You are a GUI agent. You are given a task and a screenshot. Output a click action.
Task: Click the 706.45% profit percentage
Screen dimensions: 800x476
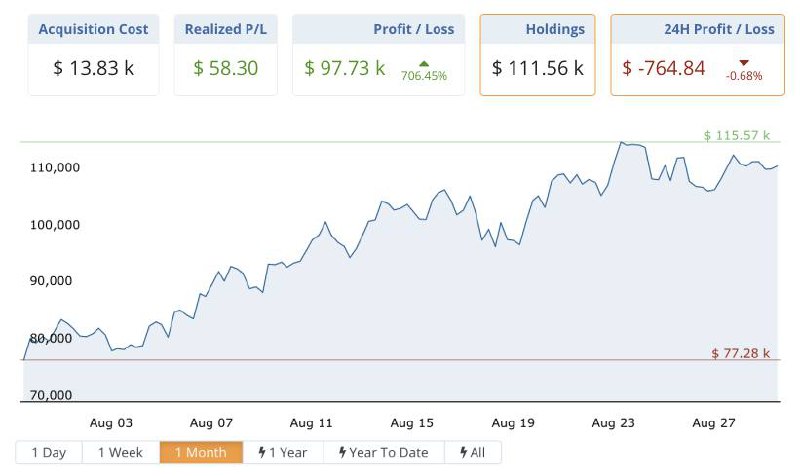tap(423, 75)
